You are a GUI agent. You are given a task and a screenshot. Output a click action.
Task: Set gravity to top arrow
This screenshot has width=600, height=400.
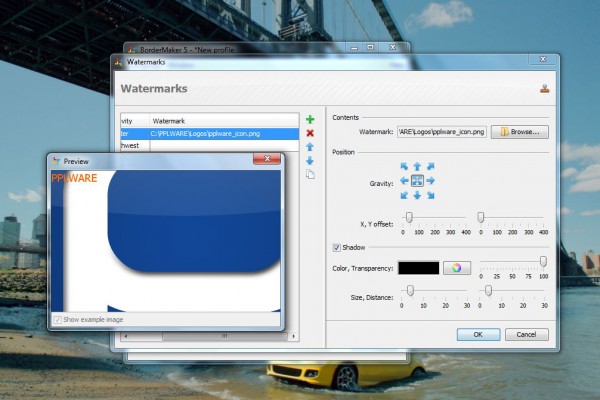click(x=417, y=167)
